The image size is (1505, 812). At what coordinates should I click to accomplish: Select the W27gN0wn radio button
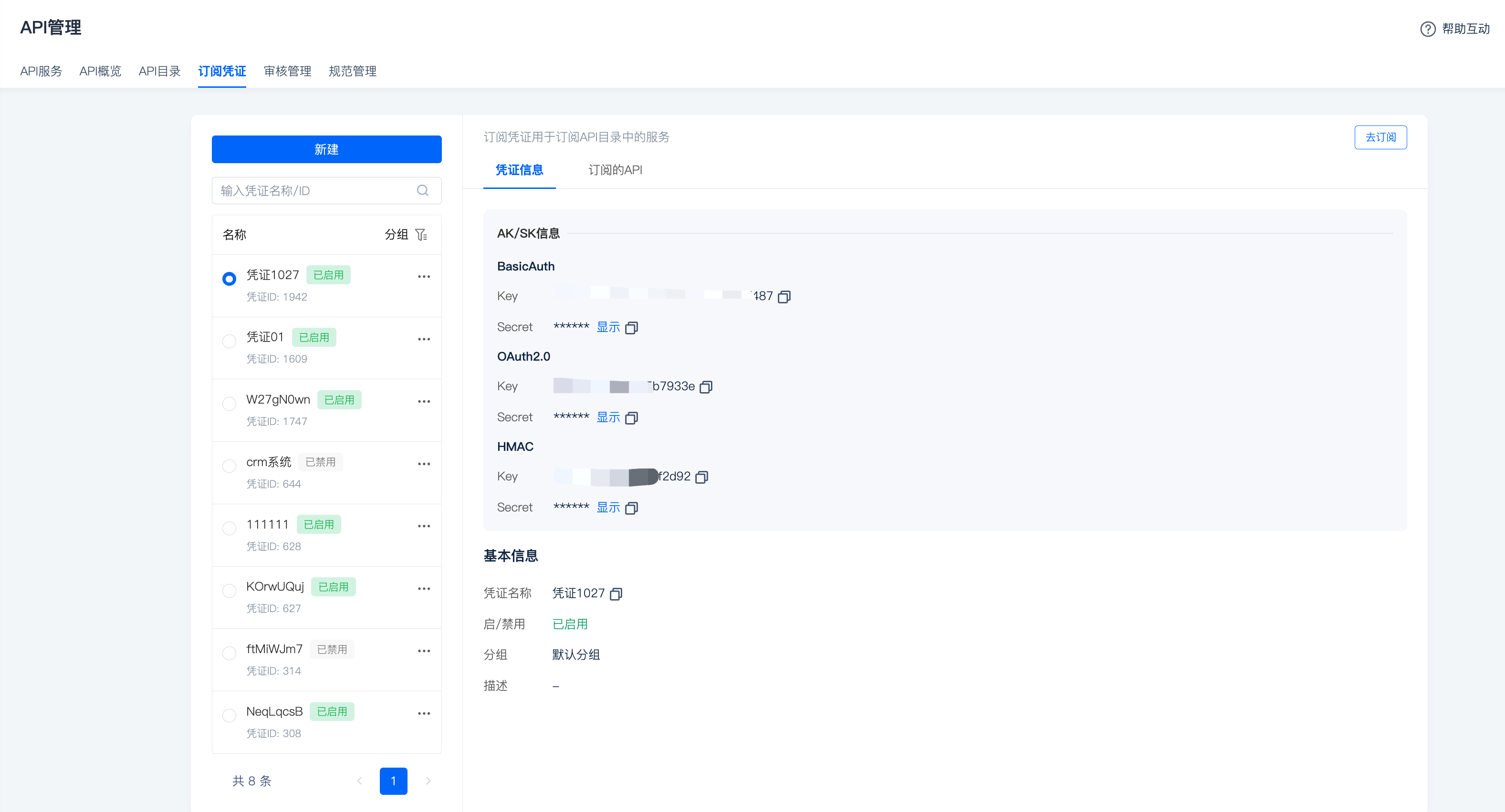(229, 403)
